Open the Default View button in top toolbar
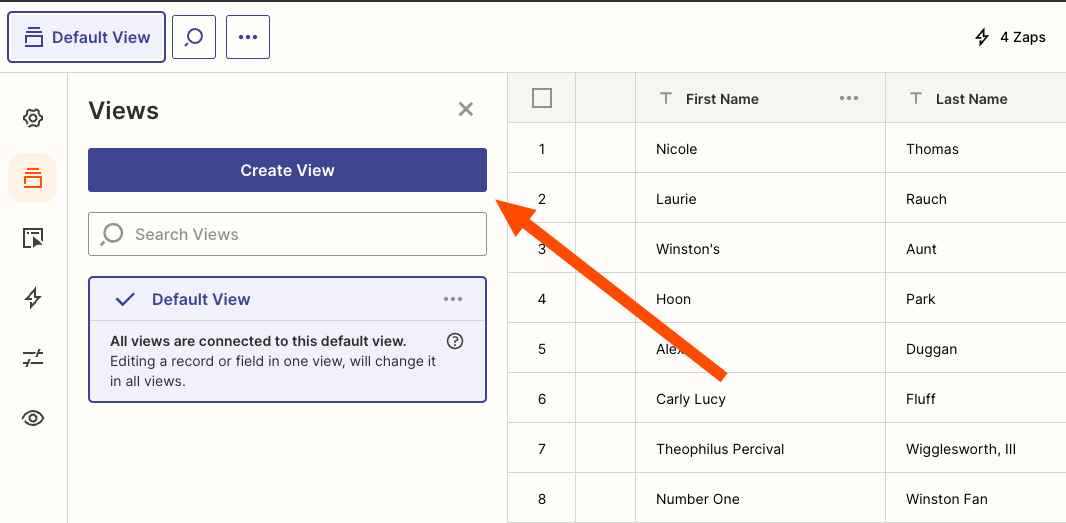 (86, 37)
